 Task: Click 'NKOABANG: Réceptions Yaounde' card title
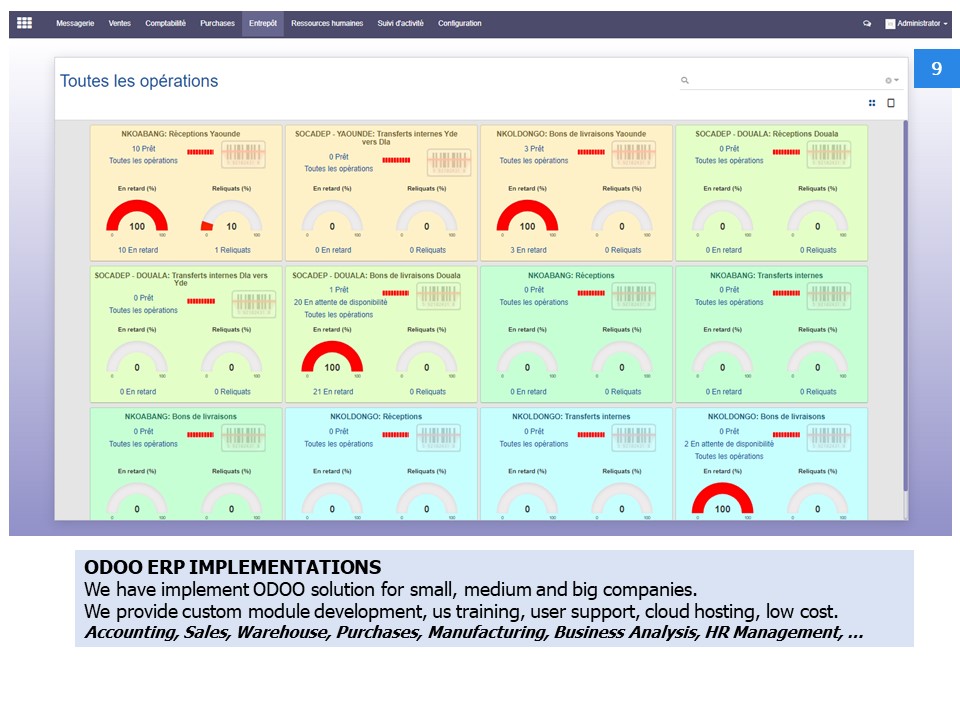(x=181, y=134)
